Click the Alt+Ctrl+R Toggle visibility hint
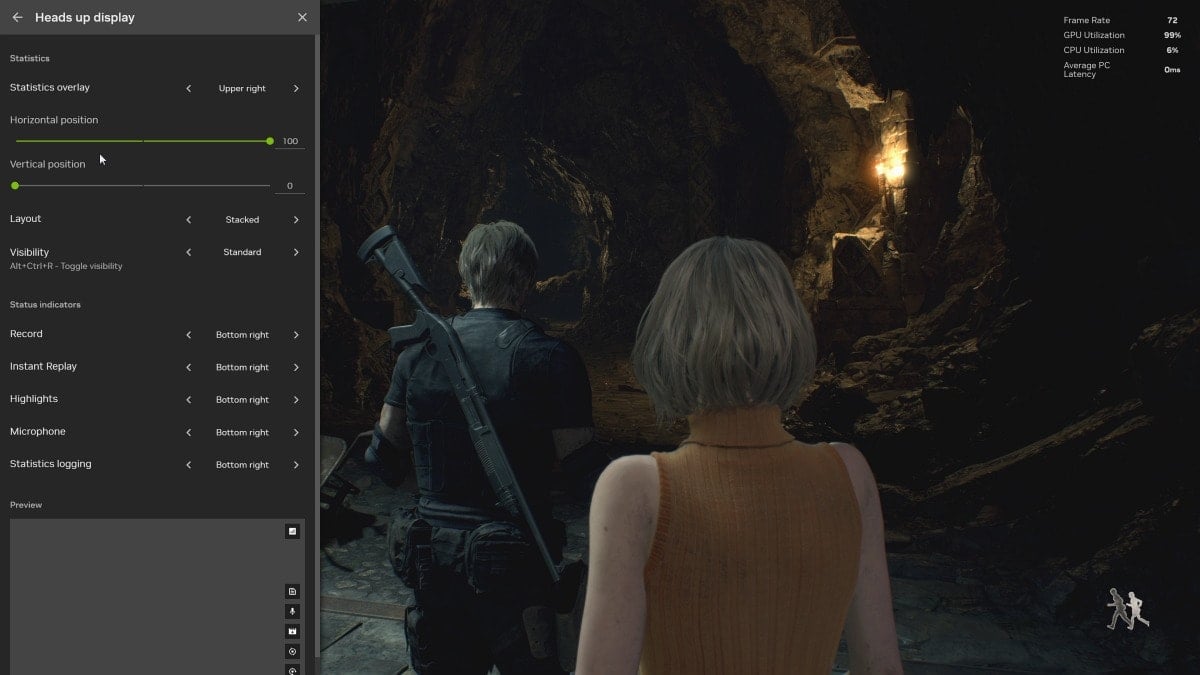1200x675 pixels. point(66,266)
